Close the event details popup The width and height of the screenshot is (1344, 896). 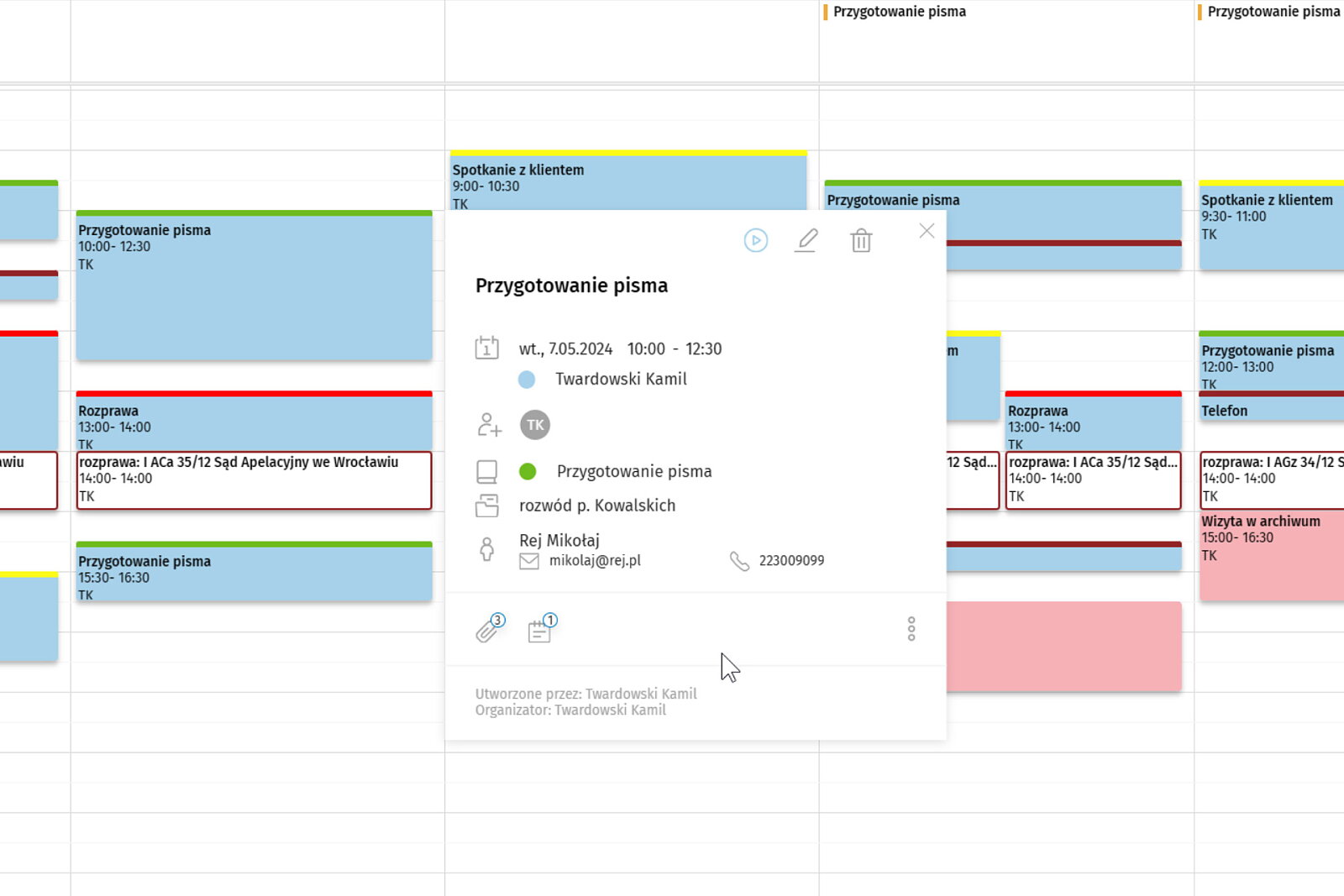(x=927, y=231)
